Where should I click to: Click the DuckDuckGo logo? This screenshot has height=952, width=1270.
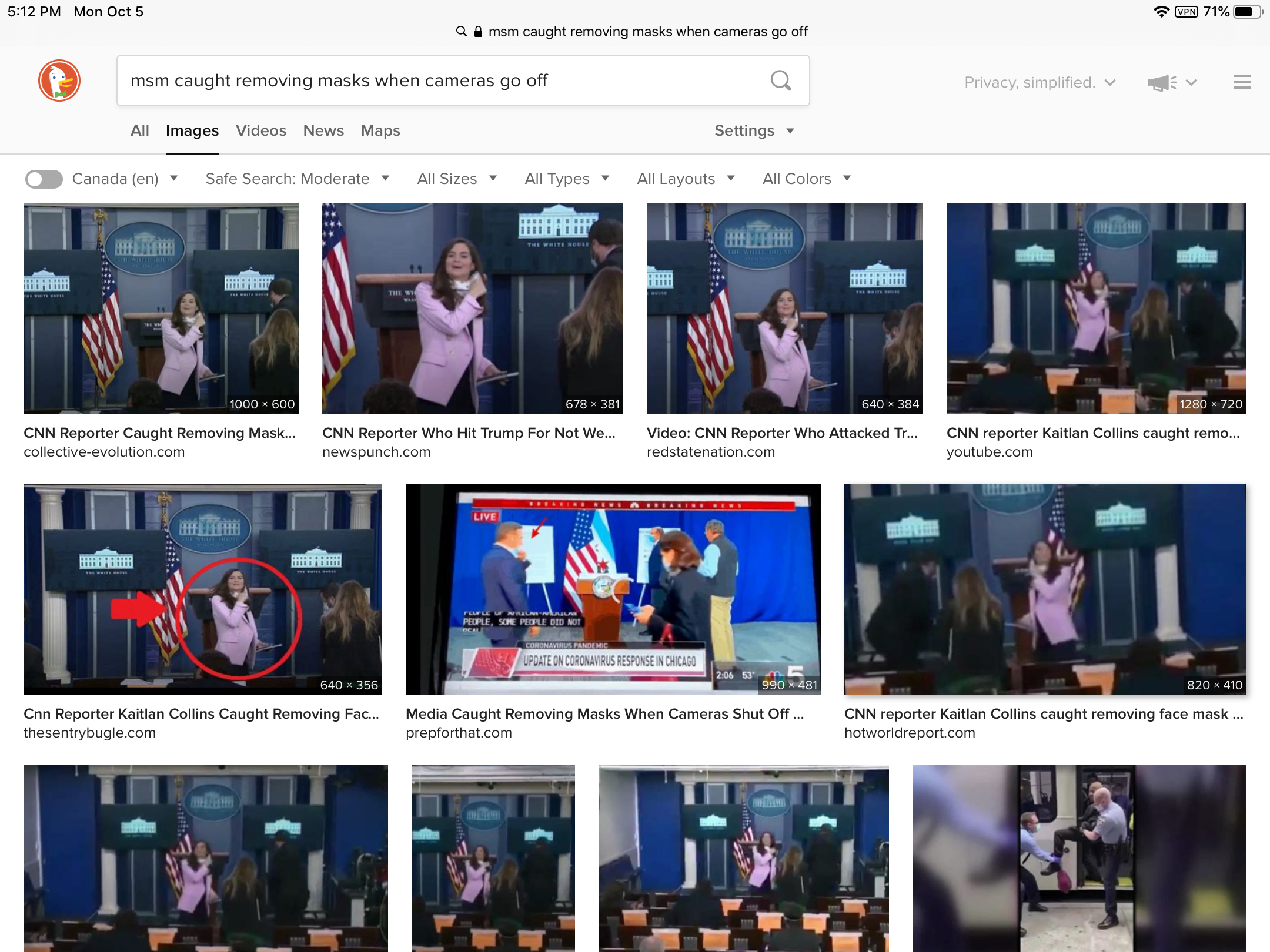(x=59, y=81)
